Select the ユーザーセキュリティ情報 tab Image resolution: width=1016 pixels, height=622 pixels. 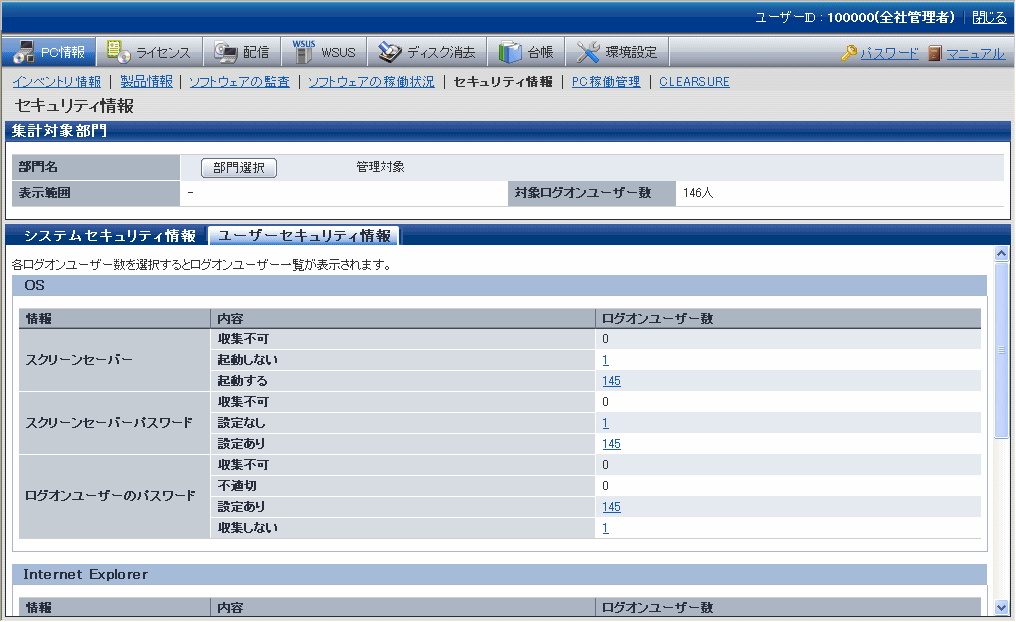point(304,236)
